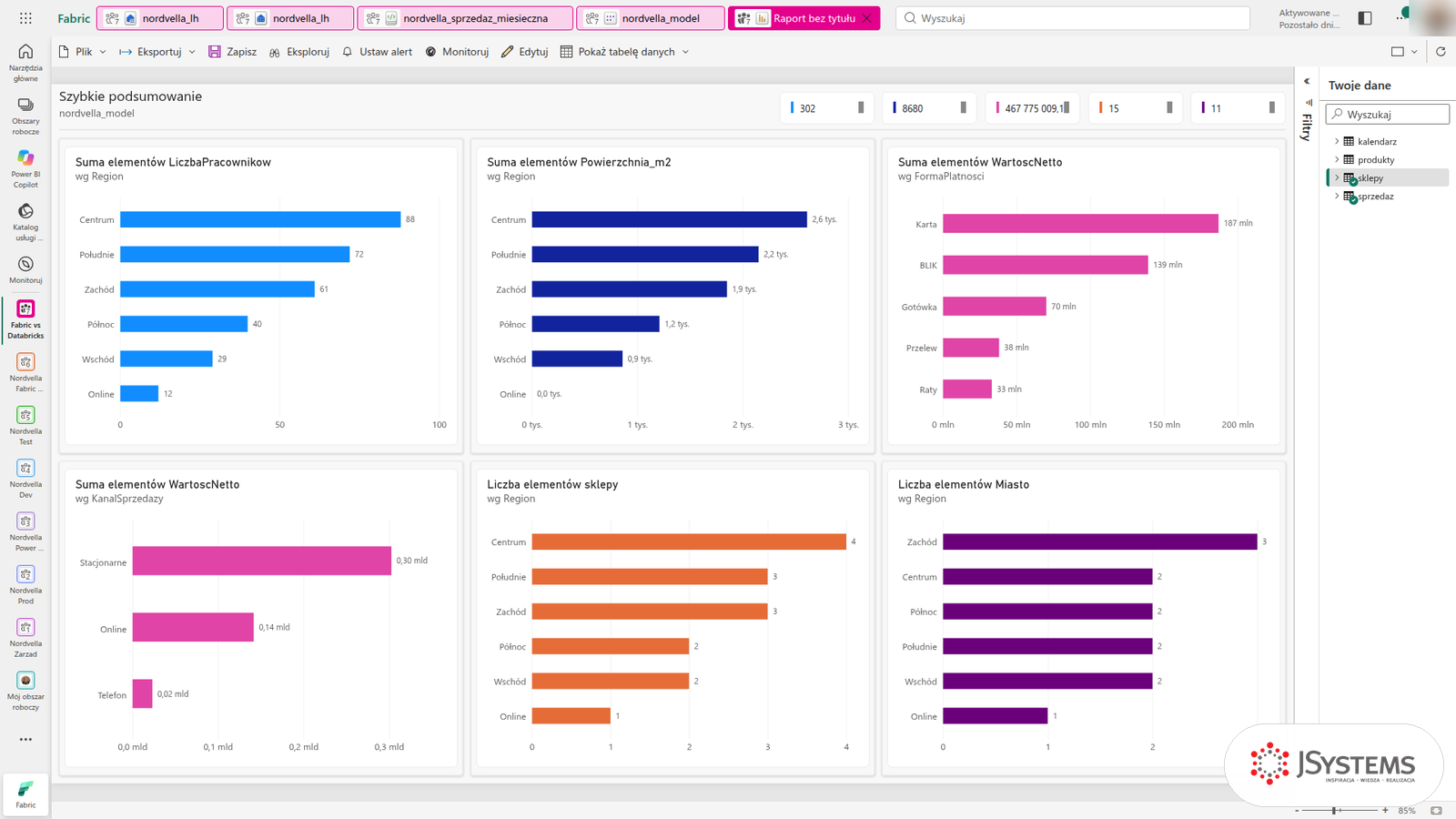Expand the sklepy table
The image size is (1456, 819).
(1337, 177)
